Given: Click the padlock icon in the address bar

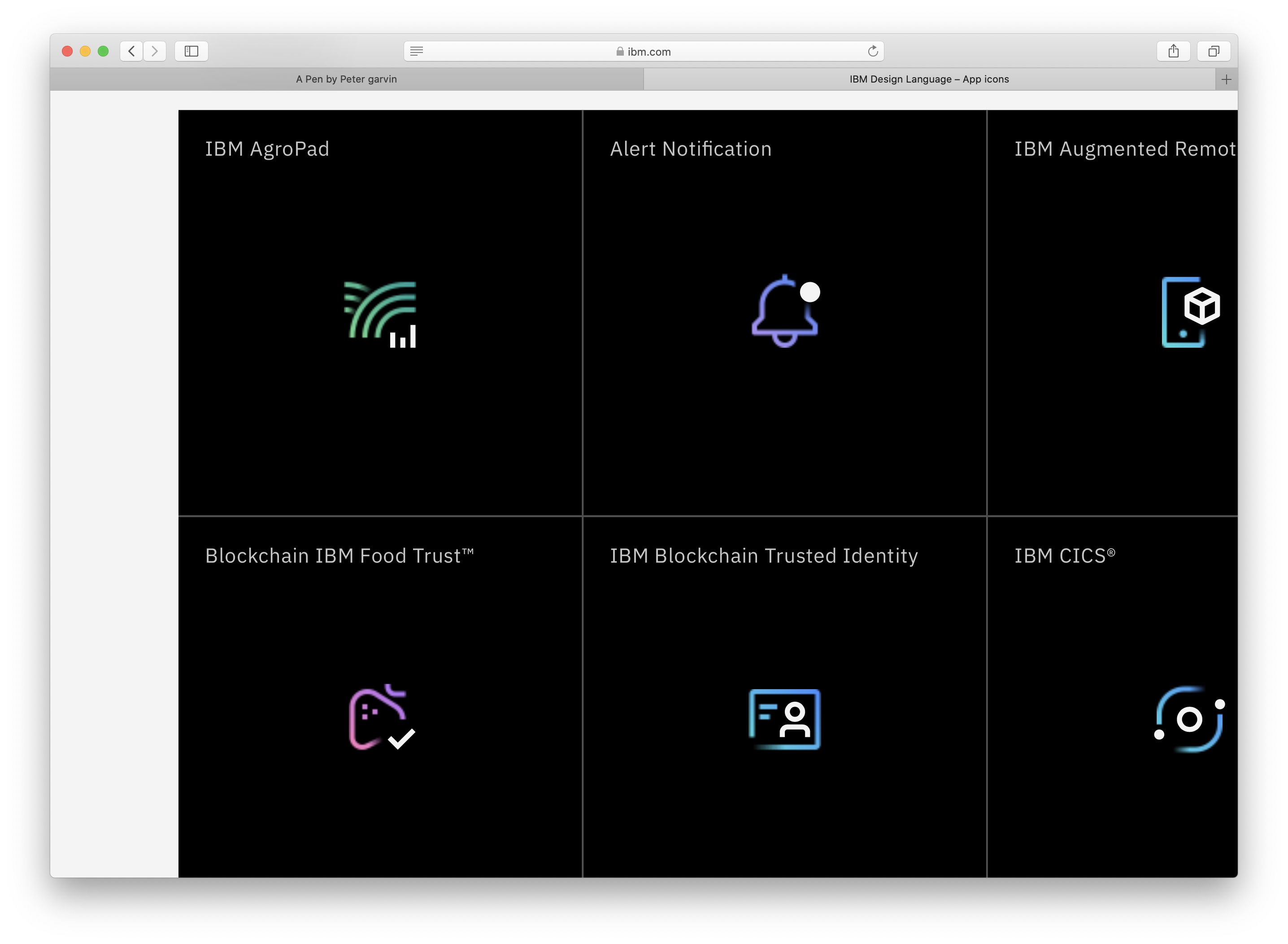Looking at the screenshot, I should point(619,51).
